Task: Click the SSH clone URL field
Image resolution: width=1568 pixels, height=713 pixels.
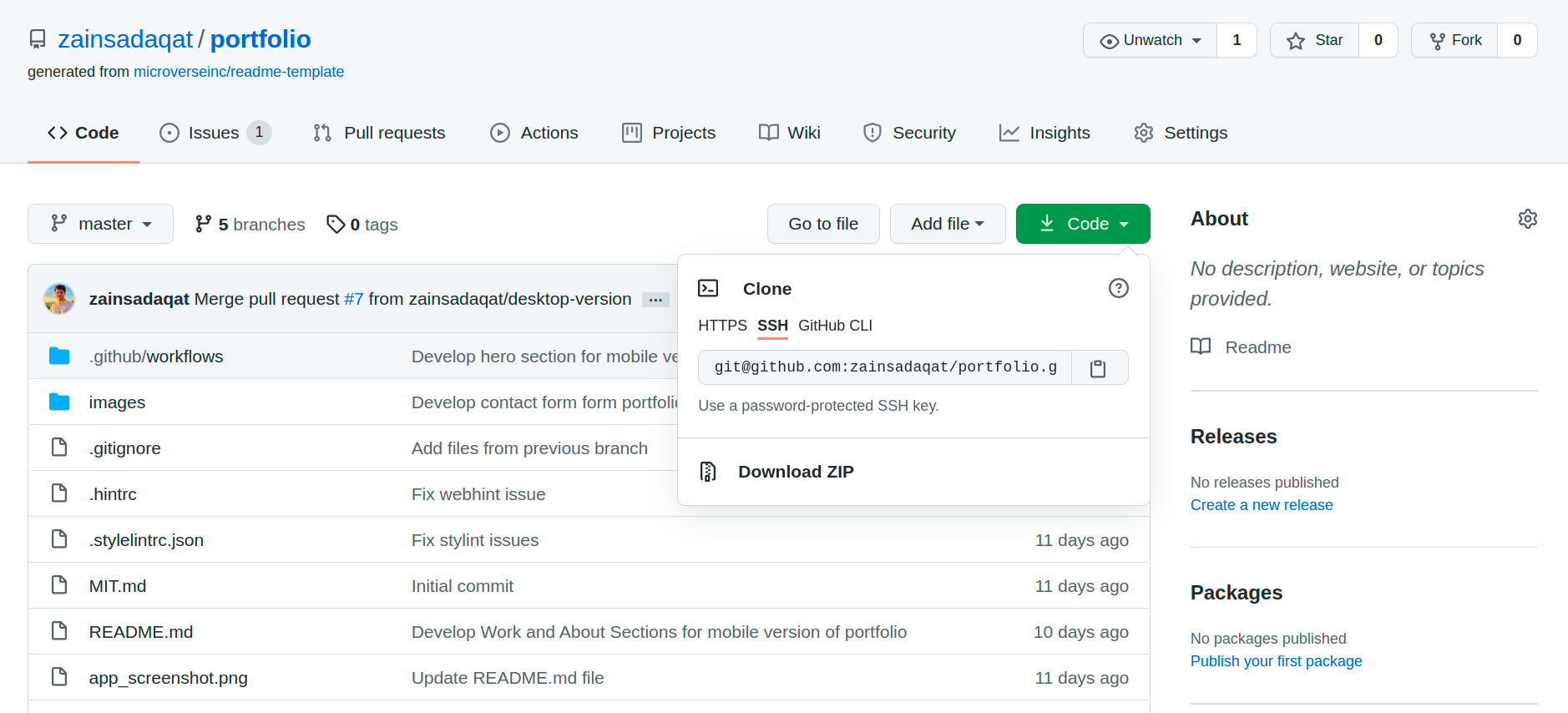Action: pos(885,367)
